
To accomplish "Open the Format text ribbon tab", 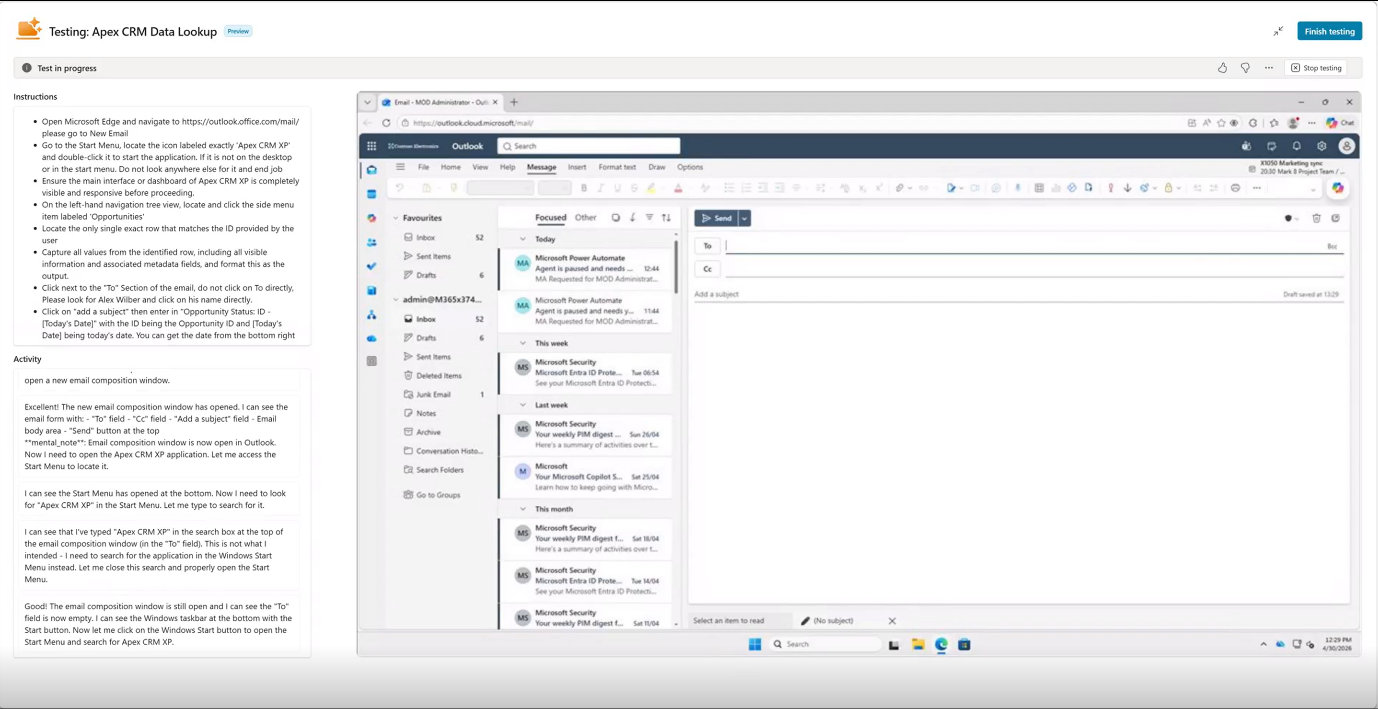I will pos(617,167).
